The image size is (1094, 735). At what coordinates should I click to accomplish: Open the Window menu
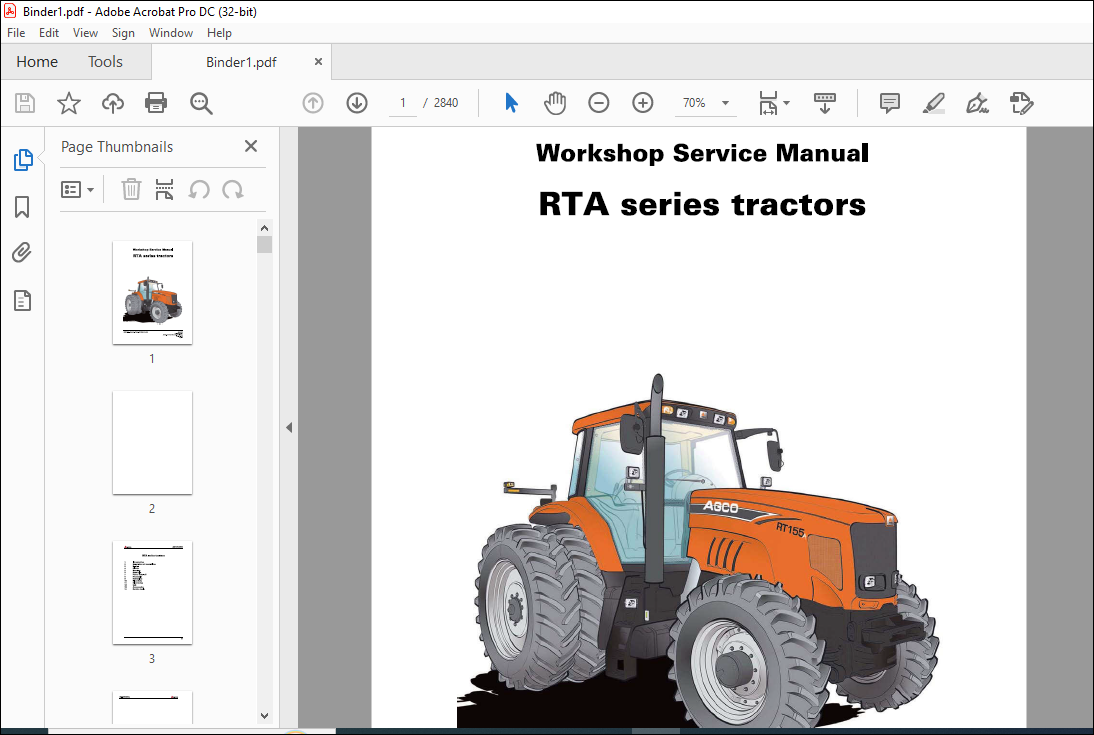click(171, 33)
